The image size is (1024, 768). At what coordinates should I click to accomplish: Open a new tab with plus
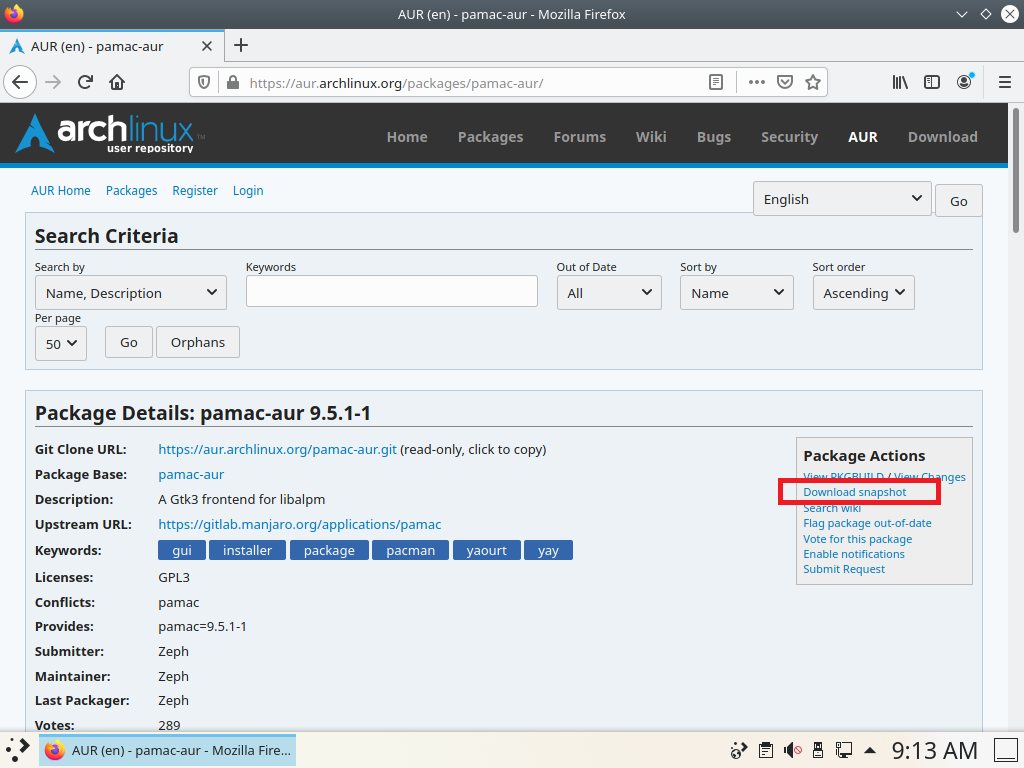click(x=241, y=45)
